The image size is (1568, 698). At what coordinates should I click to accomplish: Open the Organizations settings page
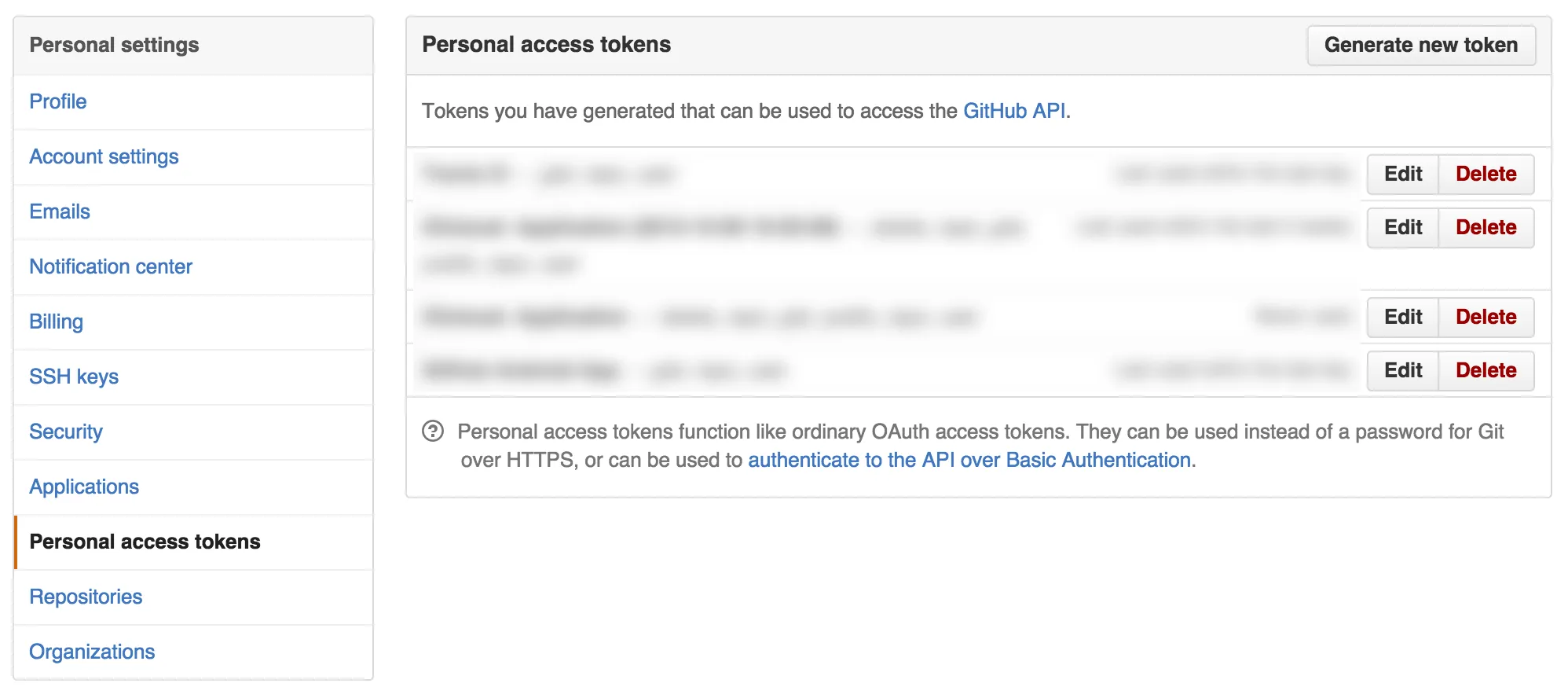91,652
